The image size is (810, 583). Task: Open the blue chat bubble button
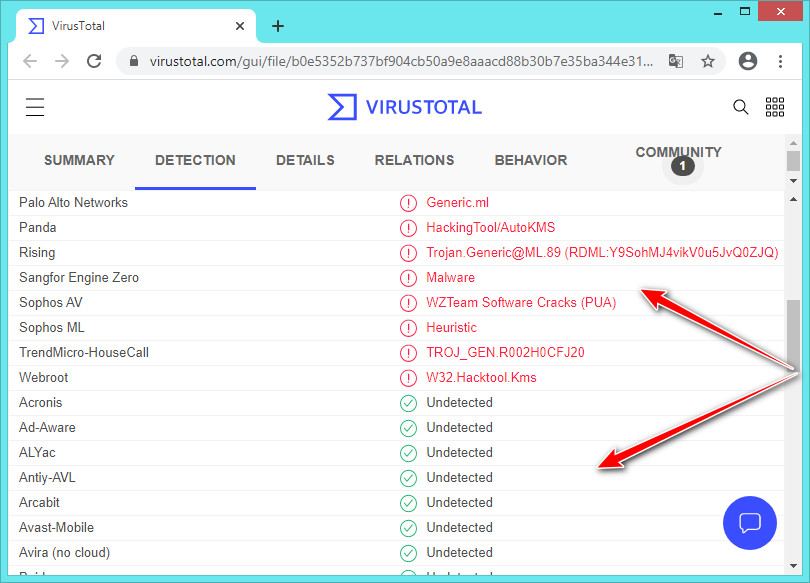click(x=750, y=523)
